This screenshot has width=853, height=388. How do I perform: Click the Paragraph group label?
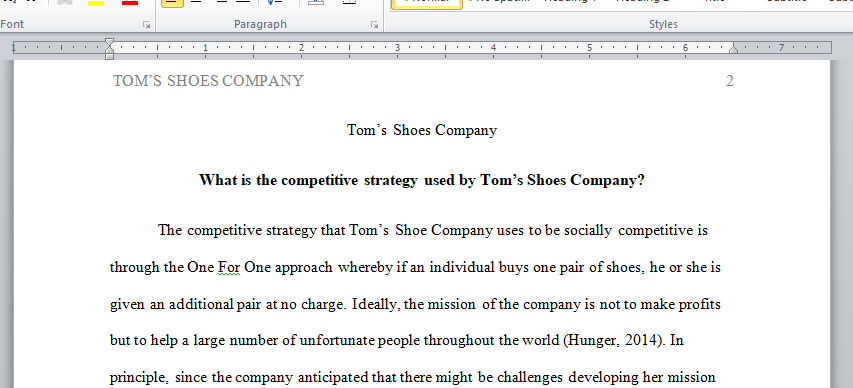tap(260, 24)
